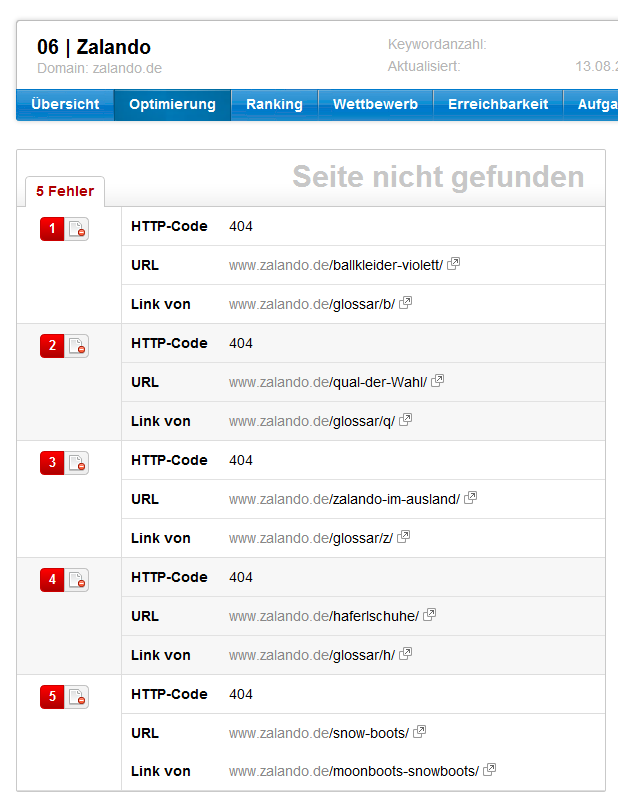Switch to the Übersicht tab
Image resolution: width=618 pixels, height=812 pixels.
[65, 104]
